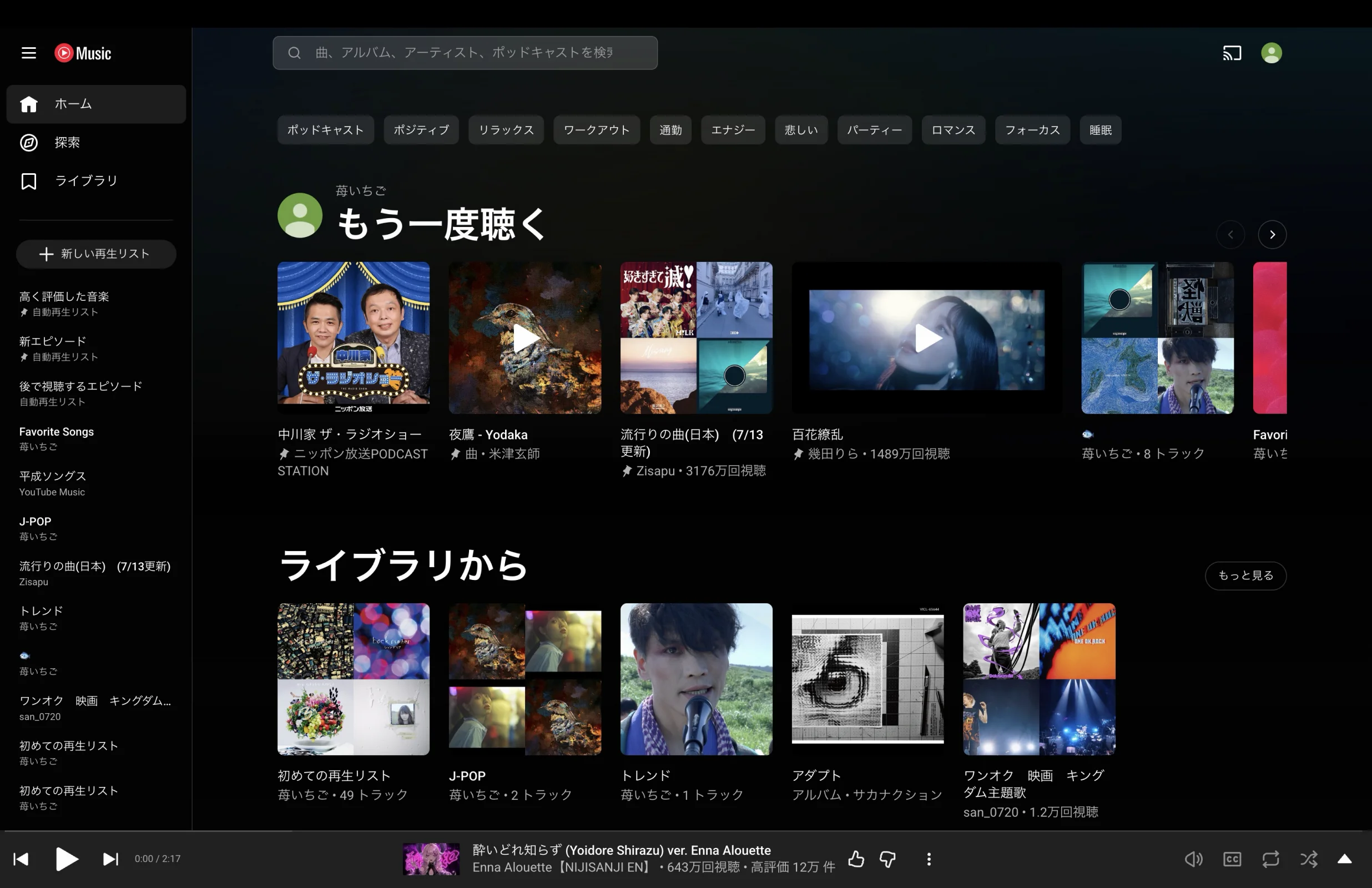This screenshot has height=888, width=1372.
Task: Select the ポジティブ mood chip
Action: click(x=421, y=130)
